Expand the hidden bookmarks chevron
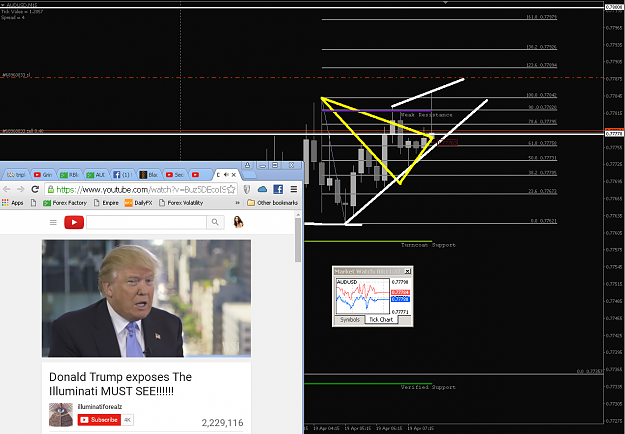 [x=238, y=203]
